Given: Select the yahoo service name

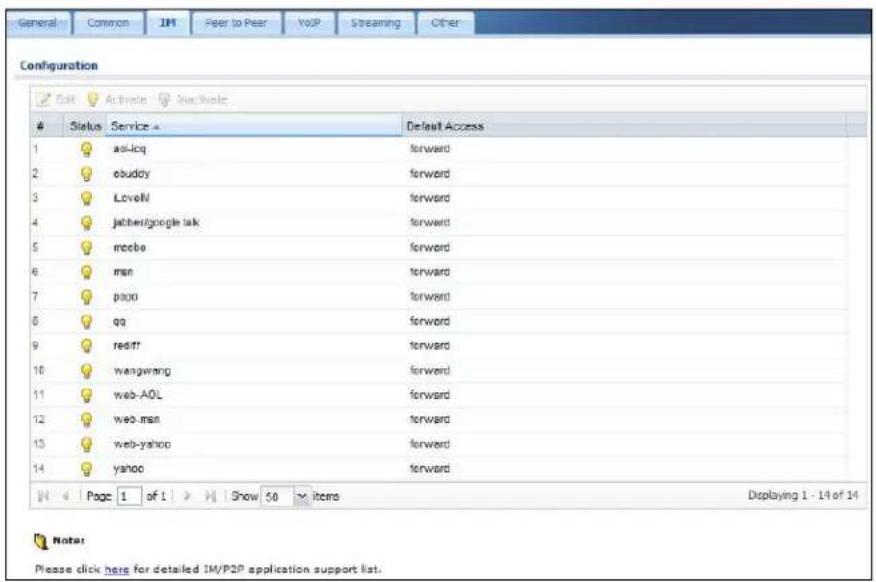Looking at the screenshot, I should (x=128, y=469).
